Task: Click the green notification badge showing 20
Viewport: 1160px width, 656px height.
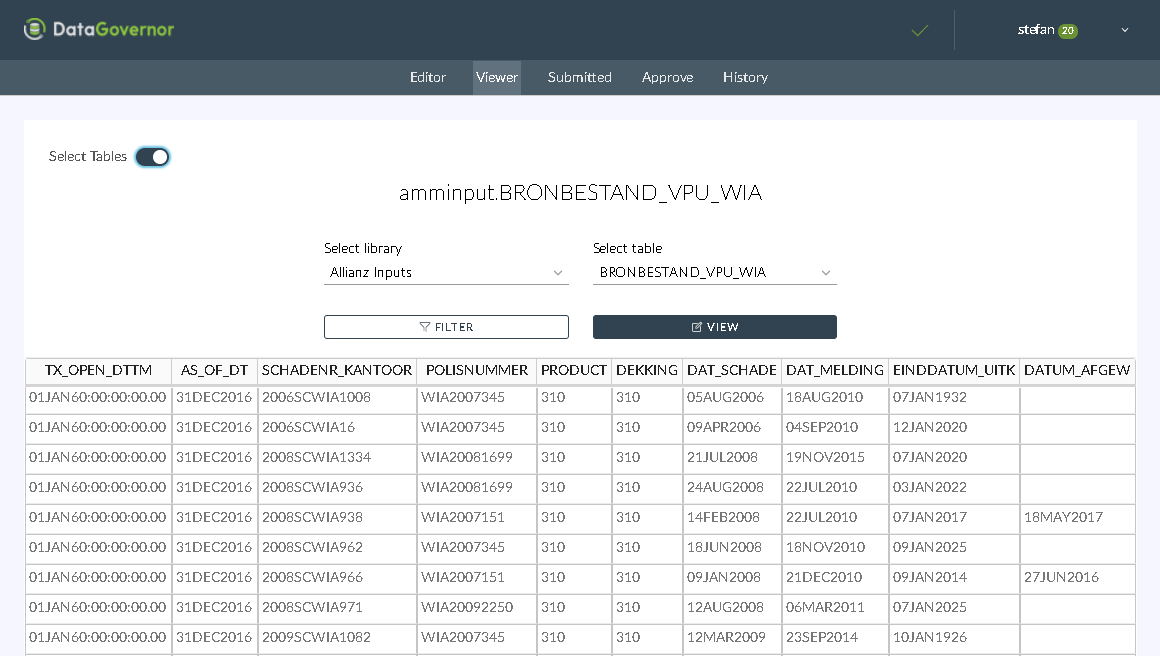Action: (1068, 31)
